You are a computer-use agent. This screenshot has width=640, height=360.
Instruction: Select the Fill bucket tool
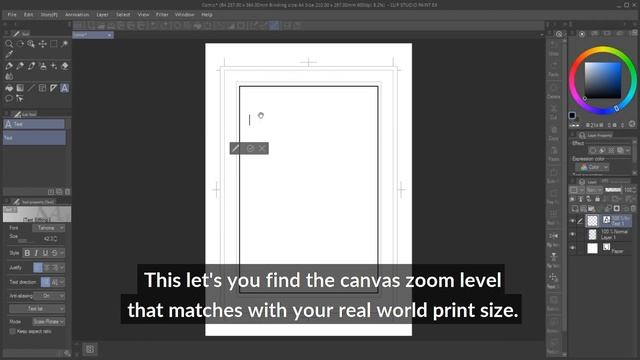pyautogui.click(x=9, y=88)
